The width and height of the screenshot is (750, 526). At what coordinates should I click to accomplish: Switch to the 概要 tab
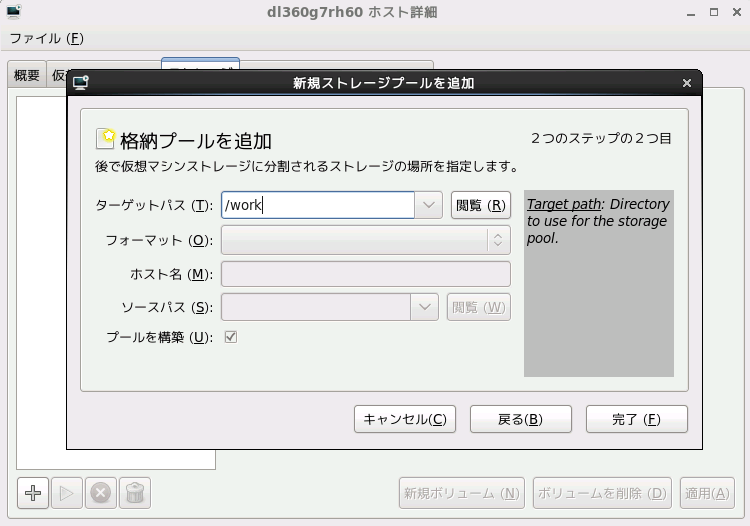(x=27, y=75)
